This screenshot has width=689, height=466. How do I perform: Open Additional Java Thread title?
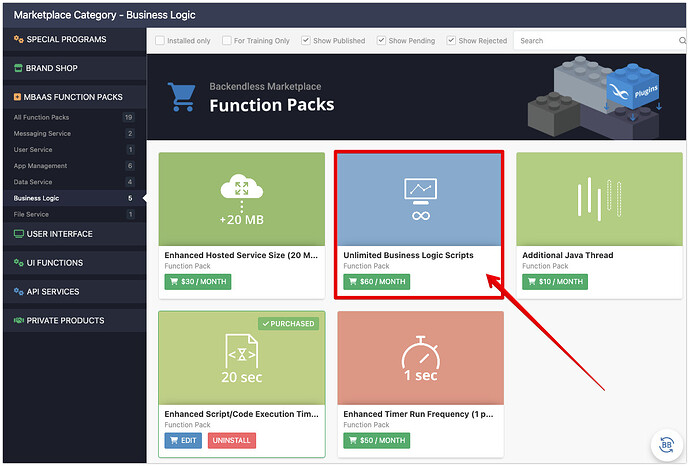click(x=568, y=255)
